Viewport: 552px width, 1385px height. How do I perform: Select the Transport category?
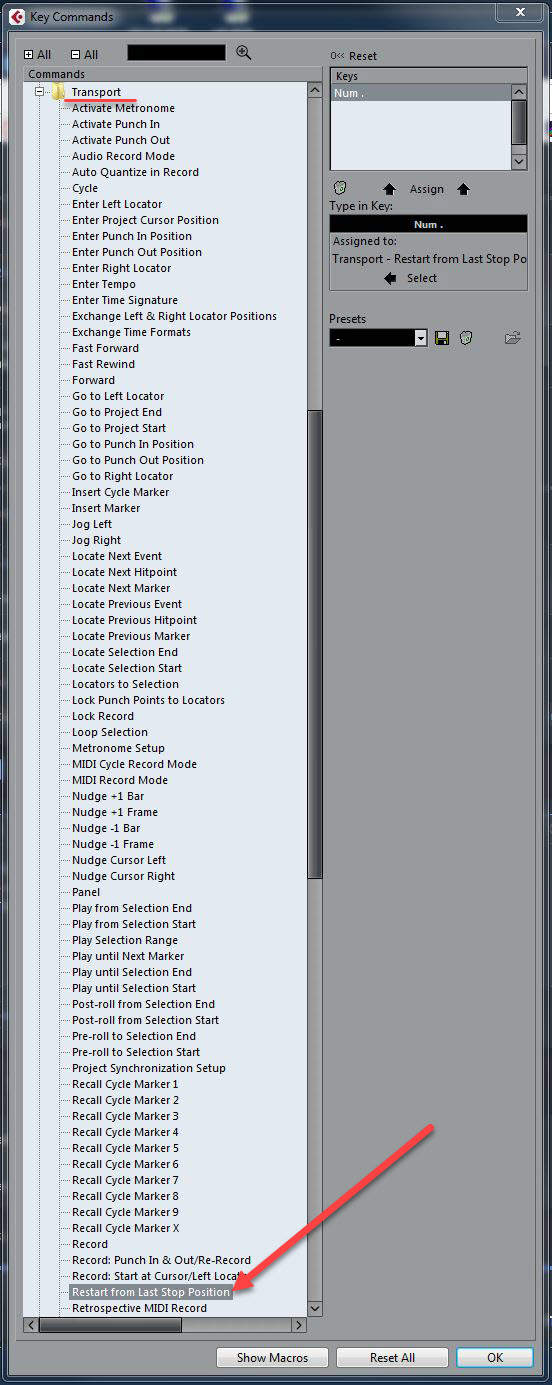point(96,92)
